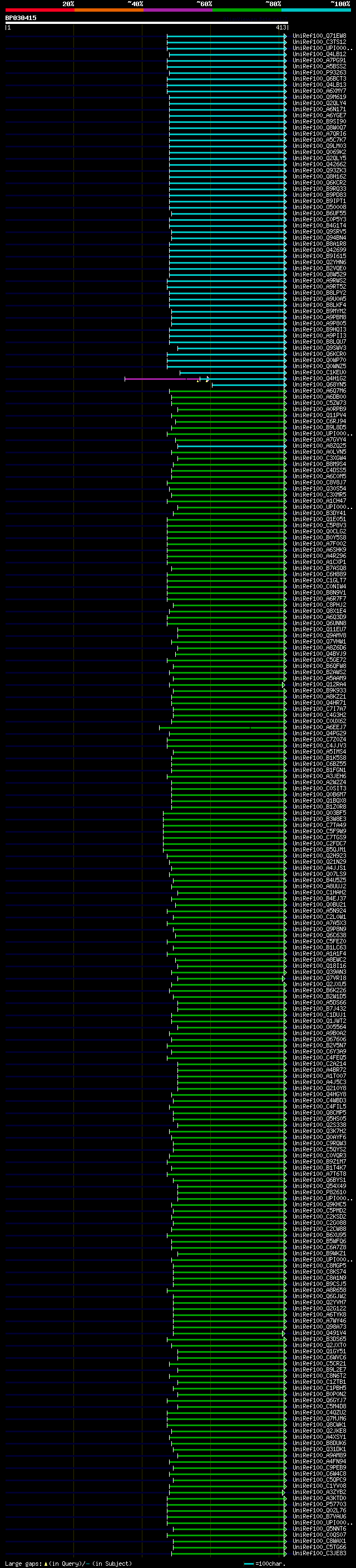The width and height of the screenshot is (356, 1568).
Task: Click entry UniRef100_A6Q7M6
Action: 319,391
